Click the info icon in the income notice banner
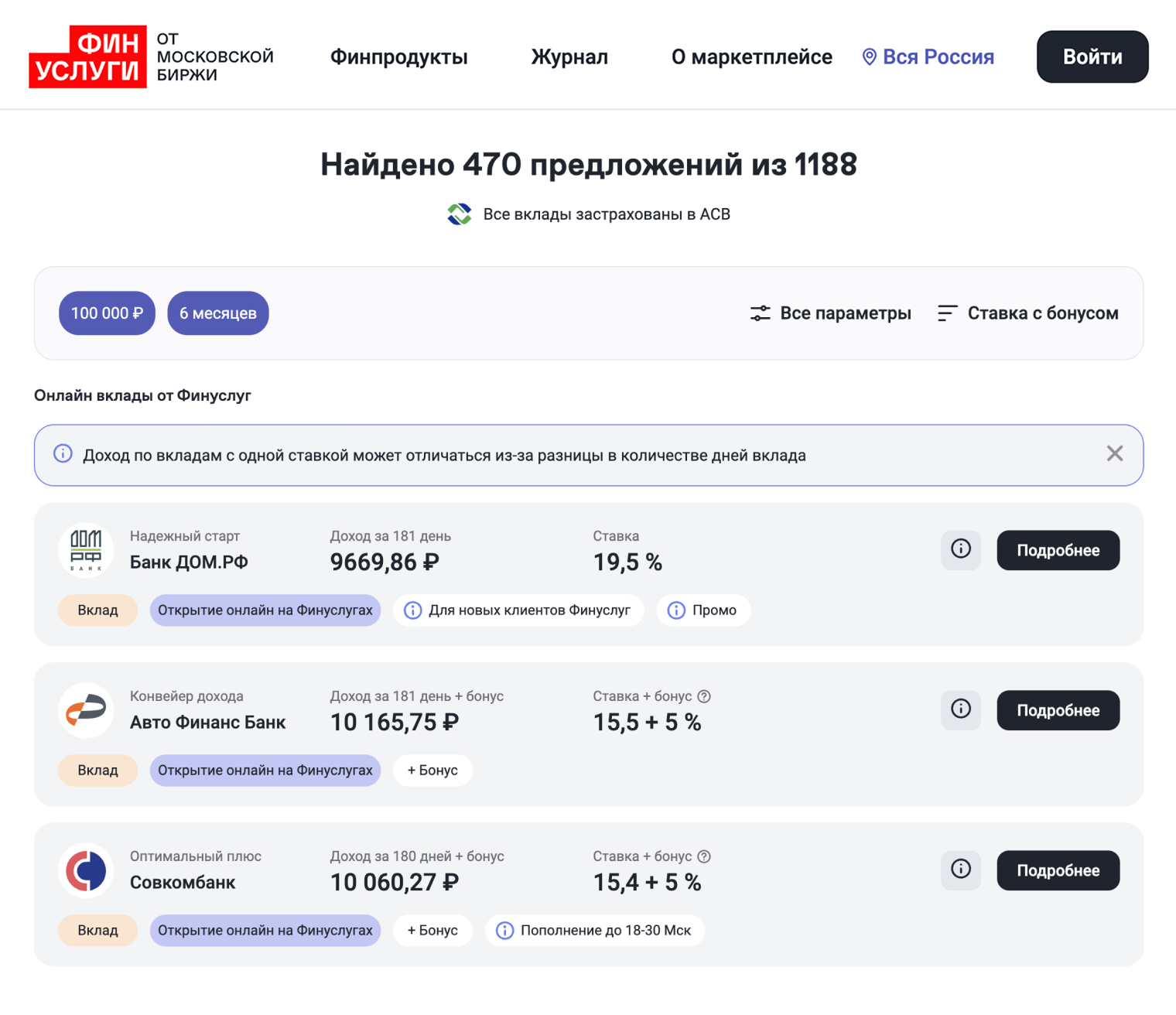Image resolution: width=1176 pixels, height=1015 pixels. (63, 454)
